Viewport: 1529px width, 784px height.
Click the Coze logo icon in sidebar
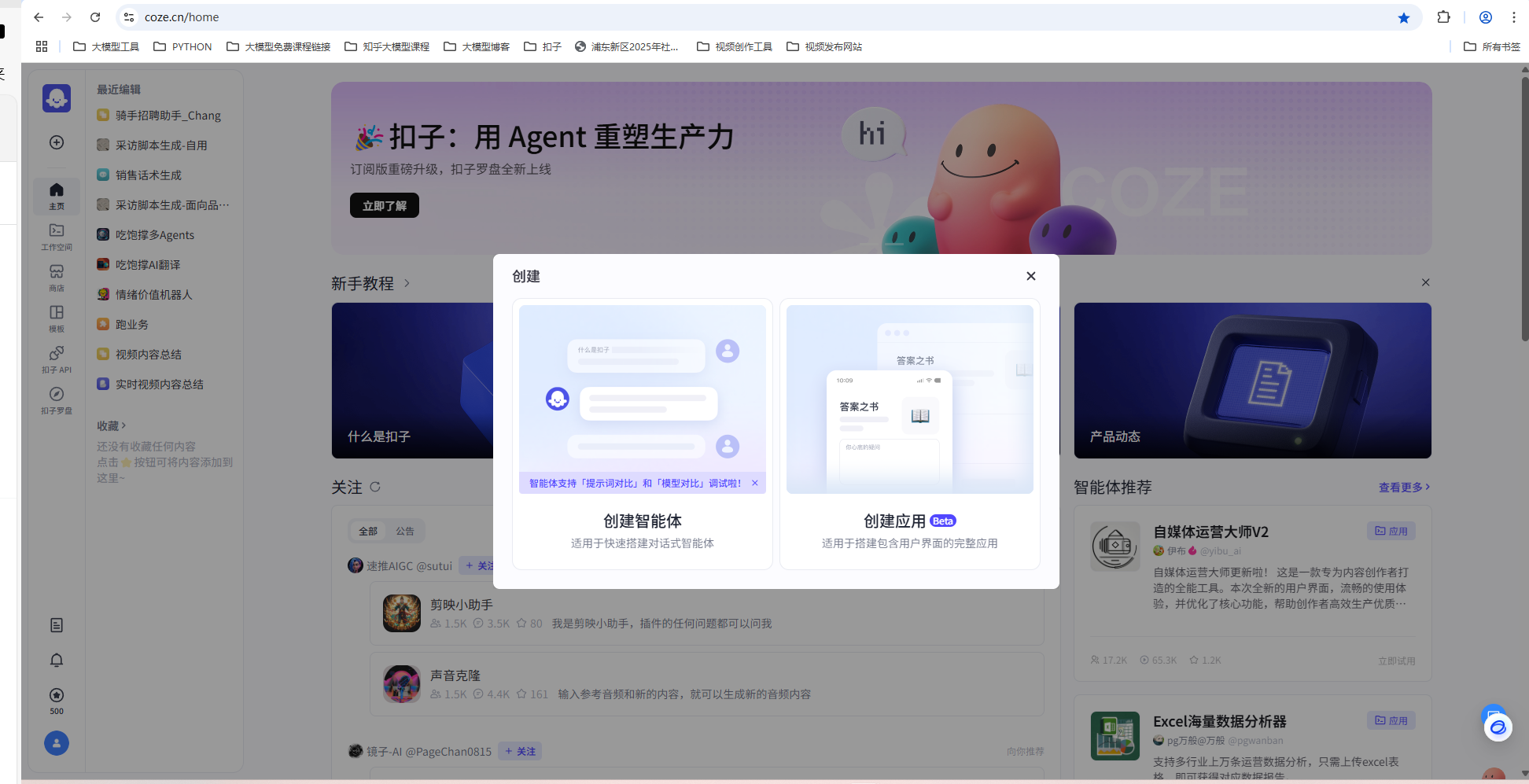[x=57, y=98]
